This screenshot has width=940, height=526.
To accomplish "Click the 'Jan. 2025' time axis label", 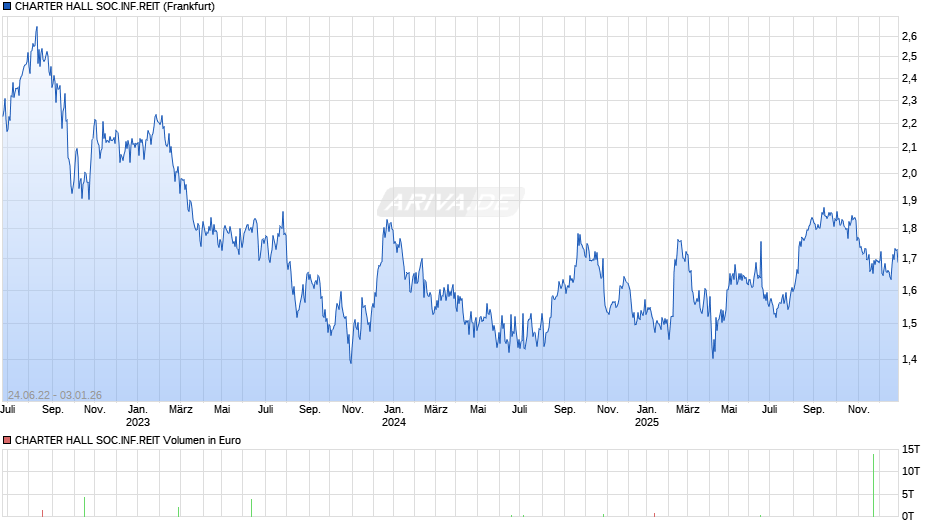I will click(646, 416).
